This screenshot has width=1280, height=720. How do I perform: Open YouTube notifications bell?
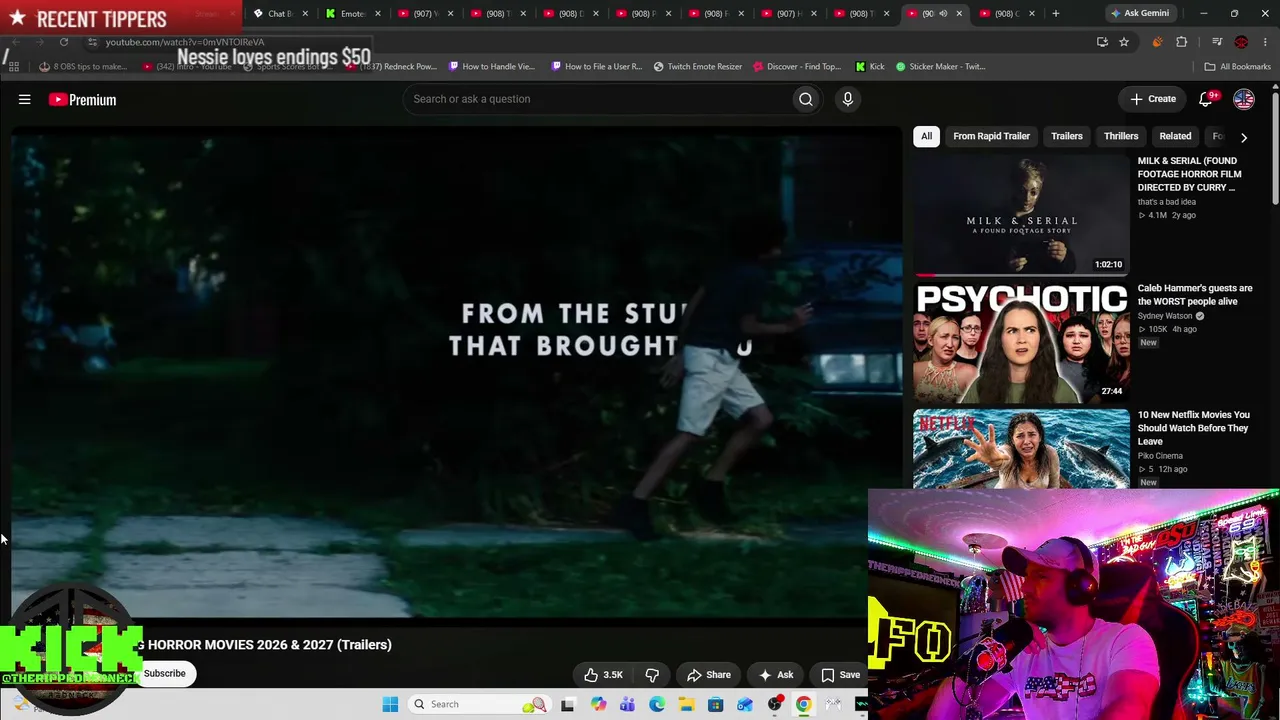pos(1206,99)
